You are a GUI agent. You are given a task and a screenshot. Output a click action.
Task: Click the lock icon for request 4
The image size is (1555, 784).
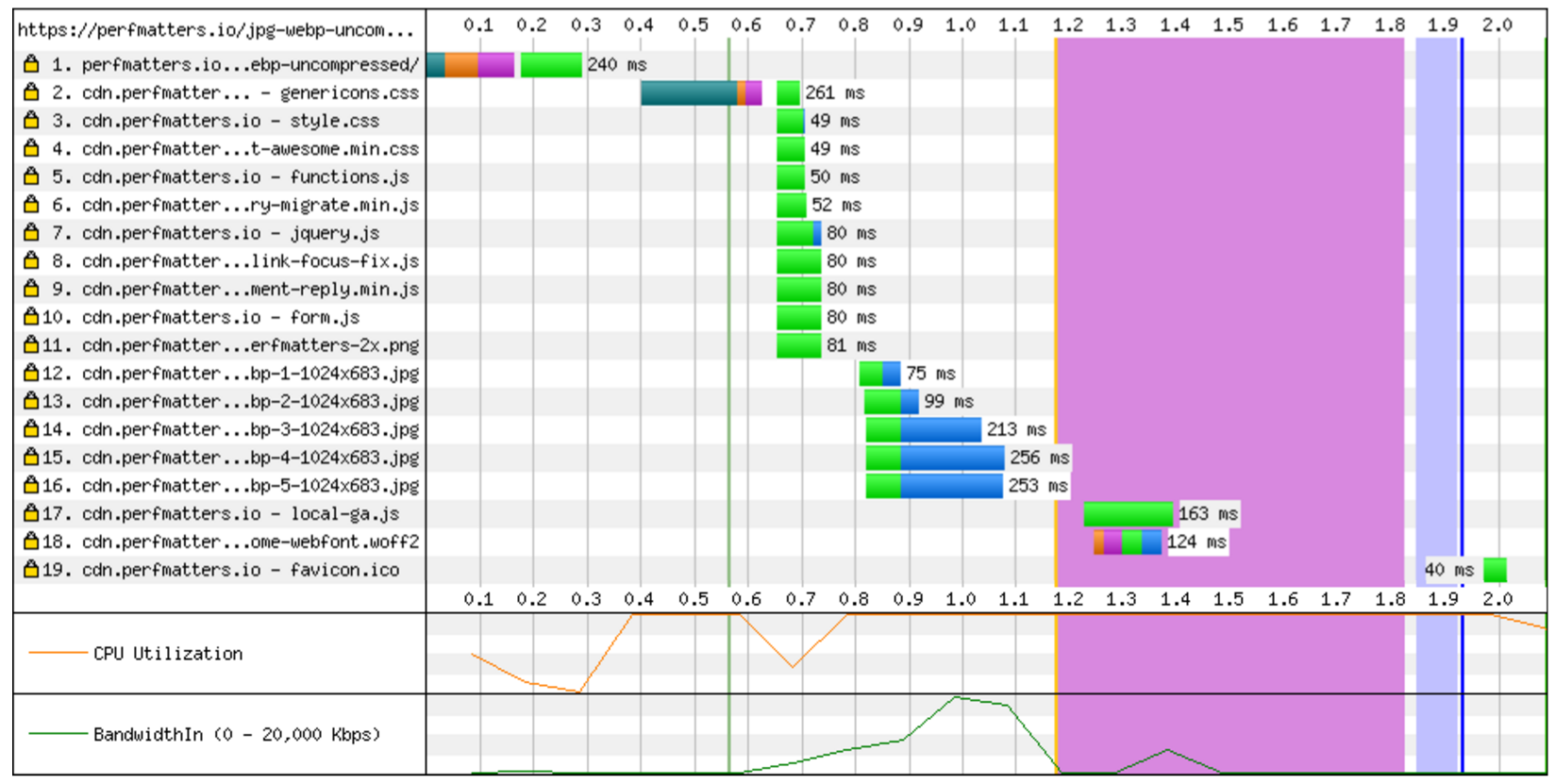pos(31,148)
